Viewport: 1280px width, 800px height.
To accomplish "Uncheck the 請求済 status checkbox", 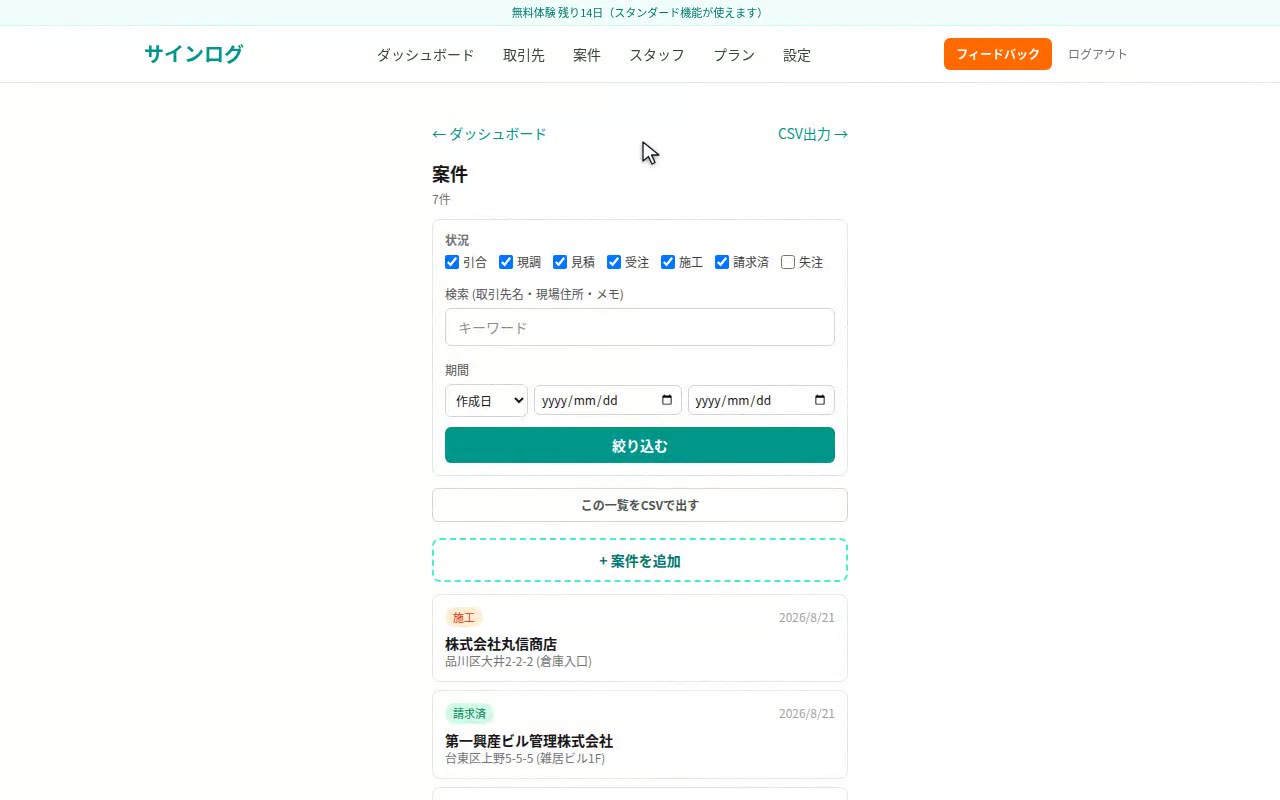I will click(722, 262).
